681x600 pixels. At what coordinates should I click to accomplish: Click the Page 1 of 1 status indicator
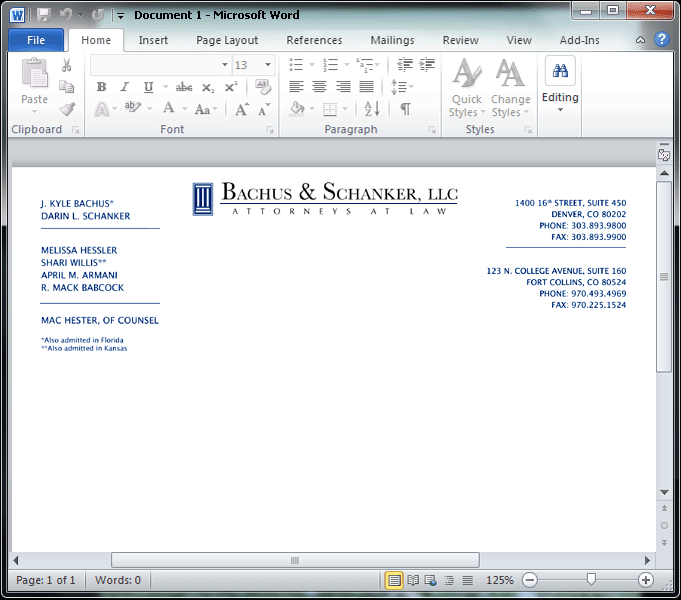(46, 580)
